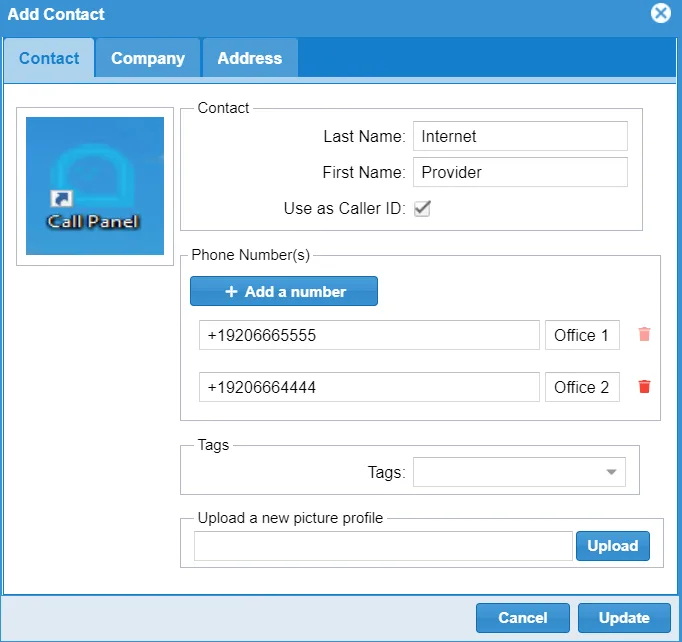682x642 pixels.
Task: Click the Call Panel profile picture
Action: click(95, 186)
